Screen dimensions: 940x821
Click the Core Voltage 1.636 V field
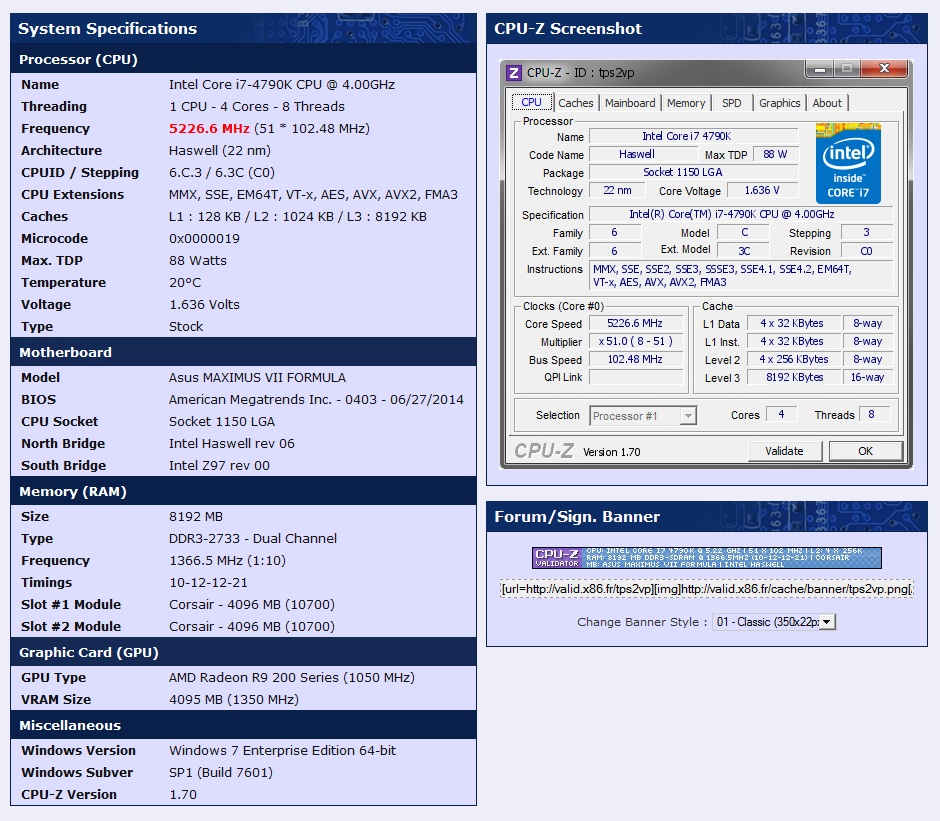coord(762,190)
